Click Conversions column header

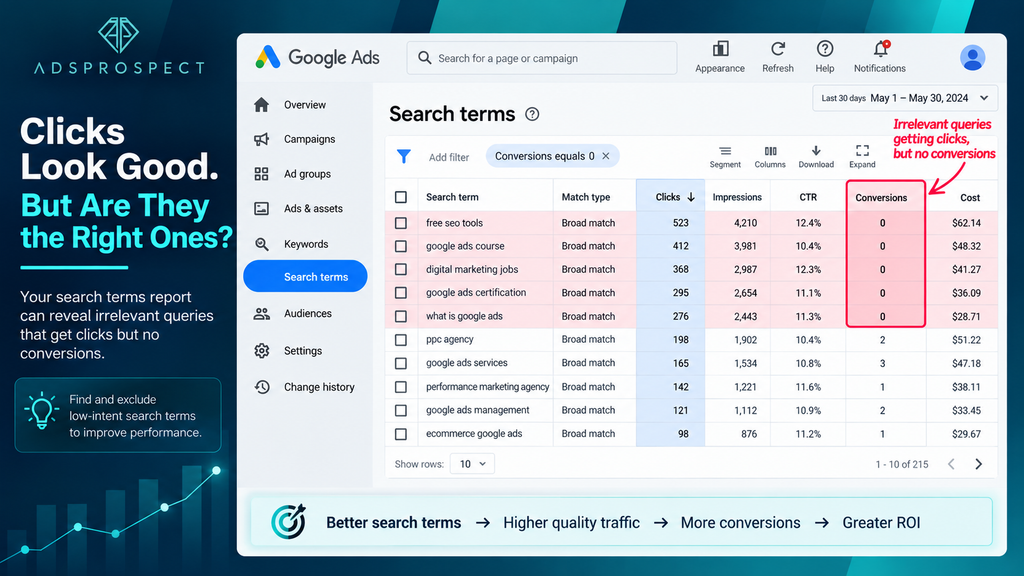pyautogui.click(x=881, y=197)
